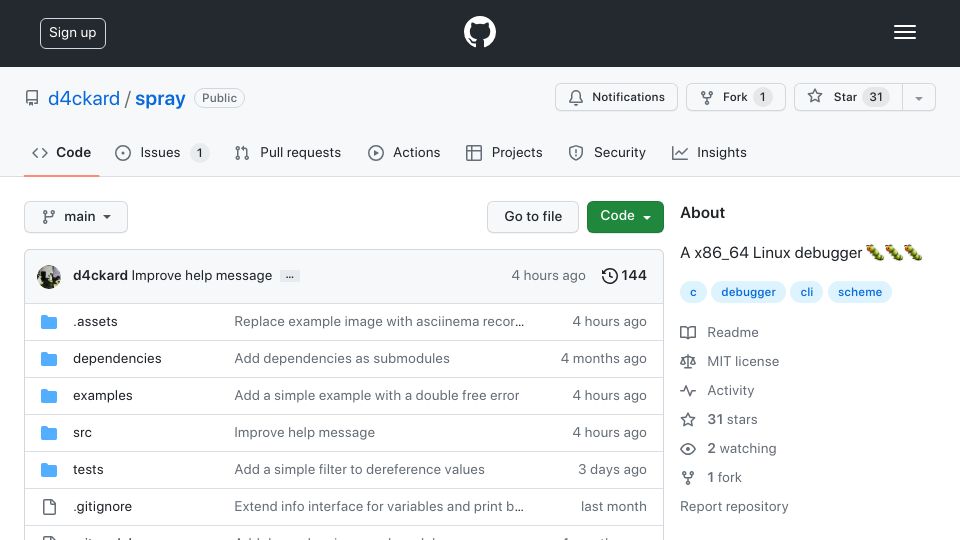Viewport: 960px width, 540px height.
Task: View the 2 watching list
Action: [x=741, y=448]
